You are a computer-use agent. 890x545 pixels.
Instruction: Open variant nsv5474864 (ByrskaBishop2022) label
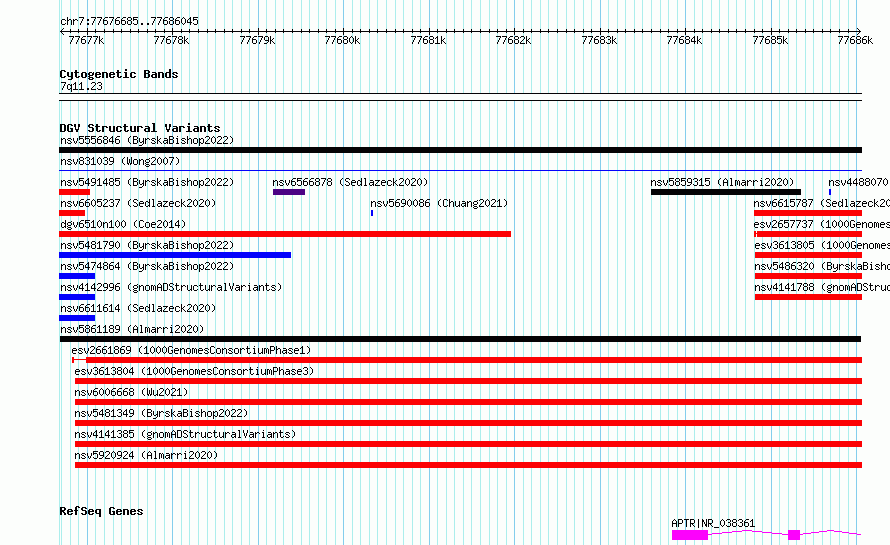coord(147,266)
